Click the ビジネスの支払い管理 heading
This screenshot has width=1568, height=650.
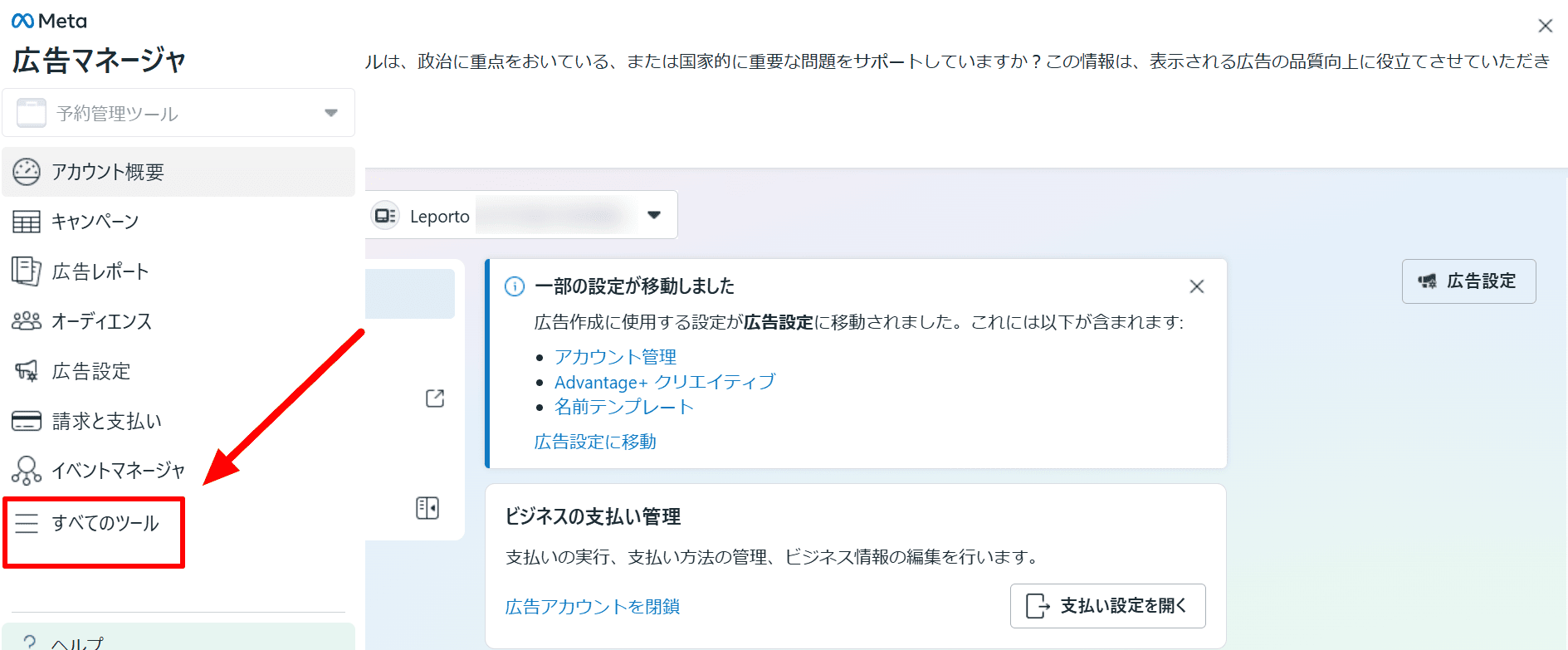593,516
